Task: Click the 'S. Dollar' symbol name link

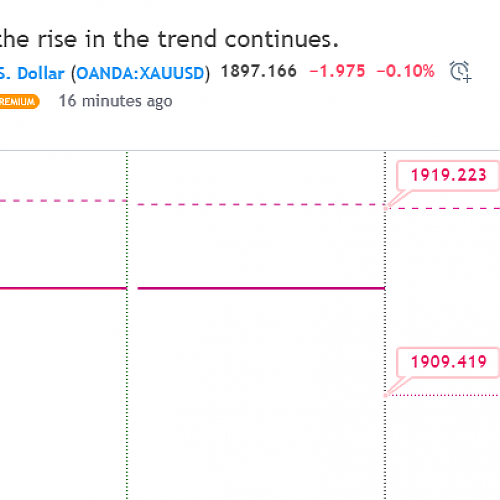Action: click(32, 73)
